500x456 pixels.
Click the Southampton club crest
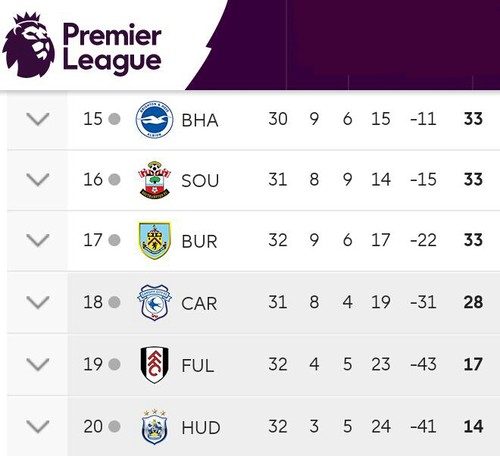154,180
